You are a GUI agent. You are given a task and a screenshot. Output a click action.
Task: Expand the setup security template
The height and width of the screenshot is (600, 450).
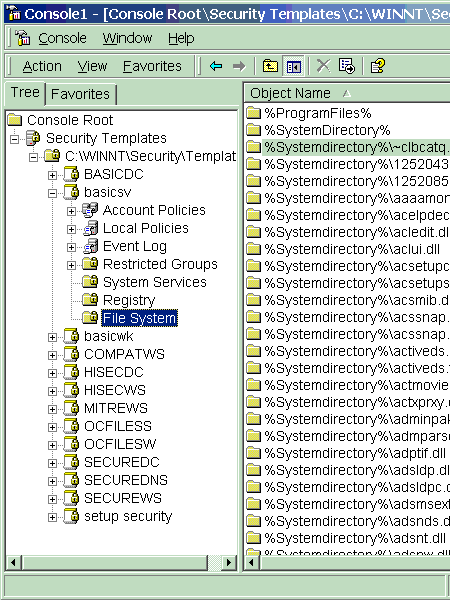coord(52,517)
